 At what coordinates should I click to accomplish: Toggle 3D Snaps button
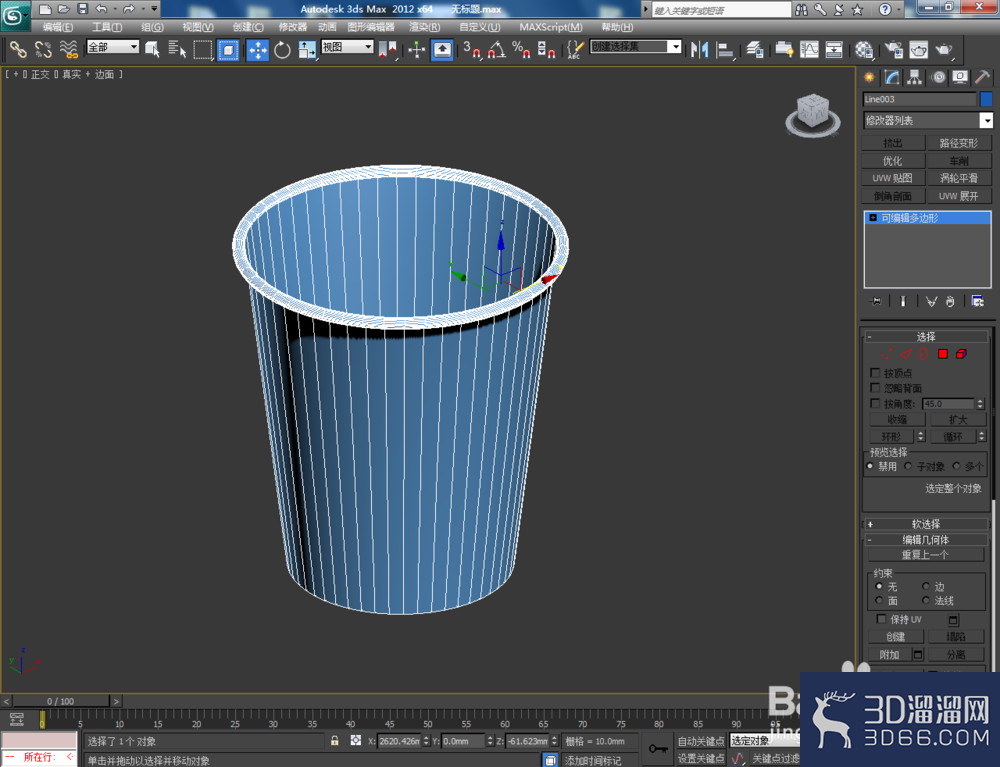[x=471, y=49]
